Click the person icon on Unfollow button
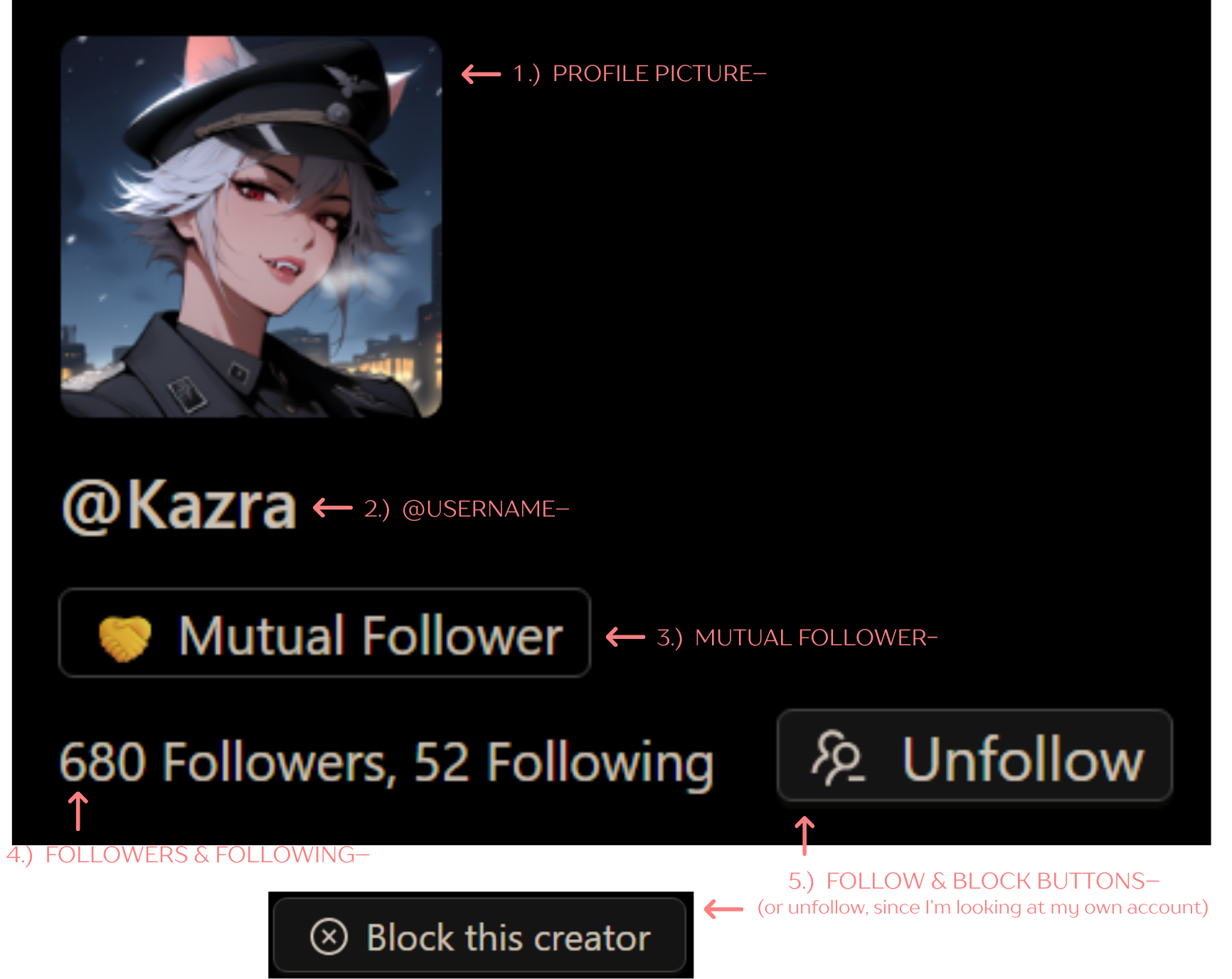This screenshot has width=1232, height=979. tap(838, 758)
